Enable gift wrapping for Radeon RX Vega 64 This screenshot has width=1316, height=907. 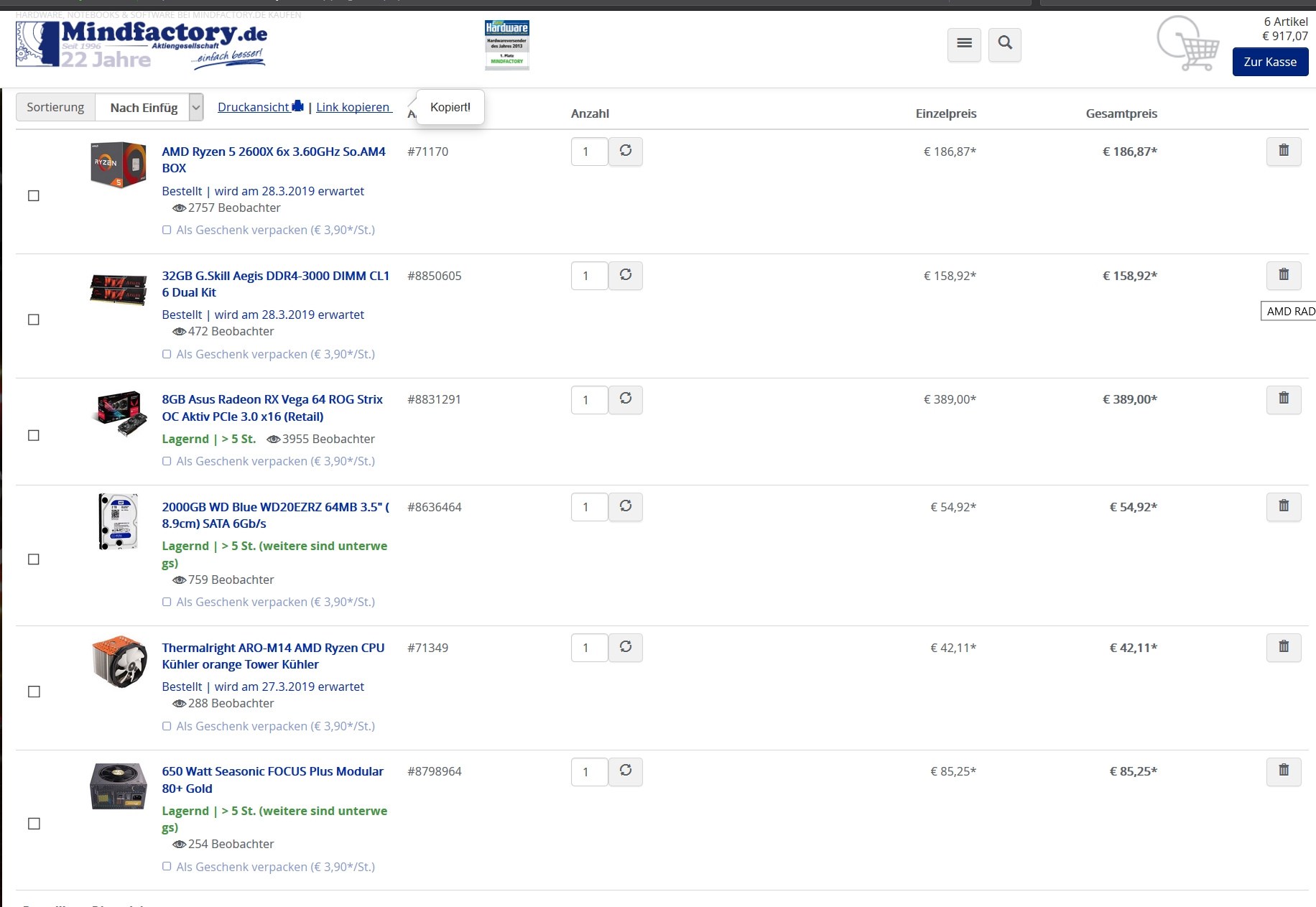click(x=167, y=461)
